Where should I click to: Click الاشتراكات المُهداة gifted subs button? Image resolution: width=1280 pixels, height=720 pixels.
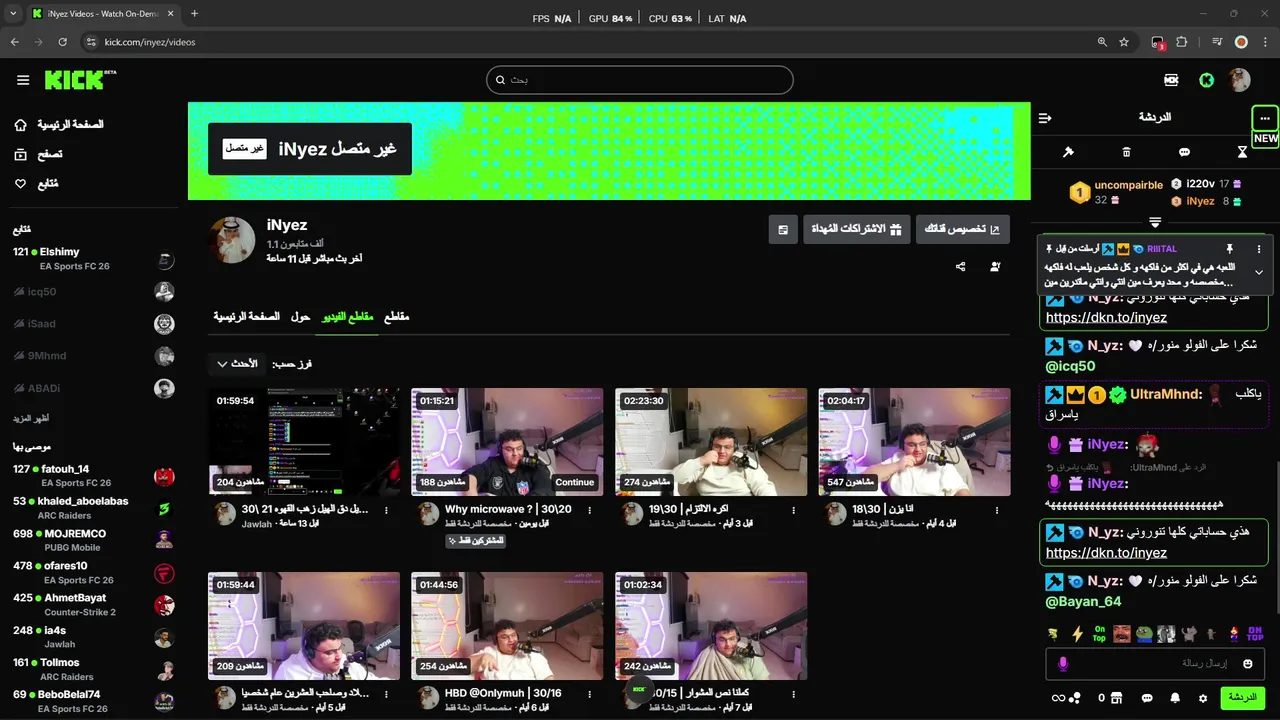(x=858, y=229)
